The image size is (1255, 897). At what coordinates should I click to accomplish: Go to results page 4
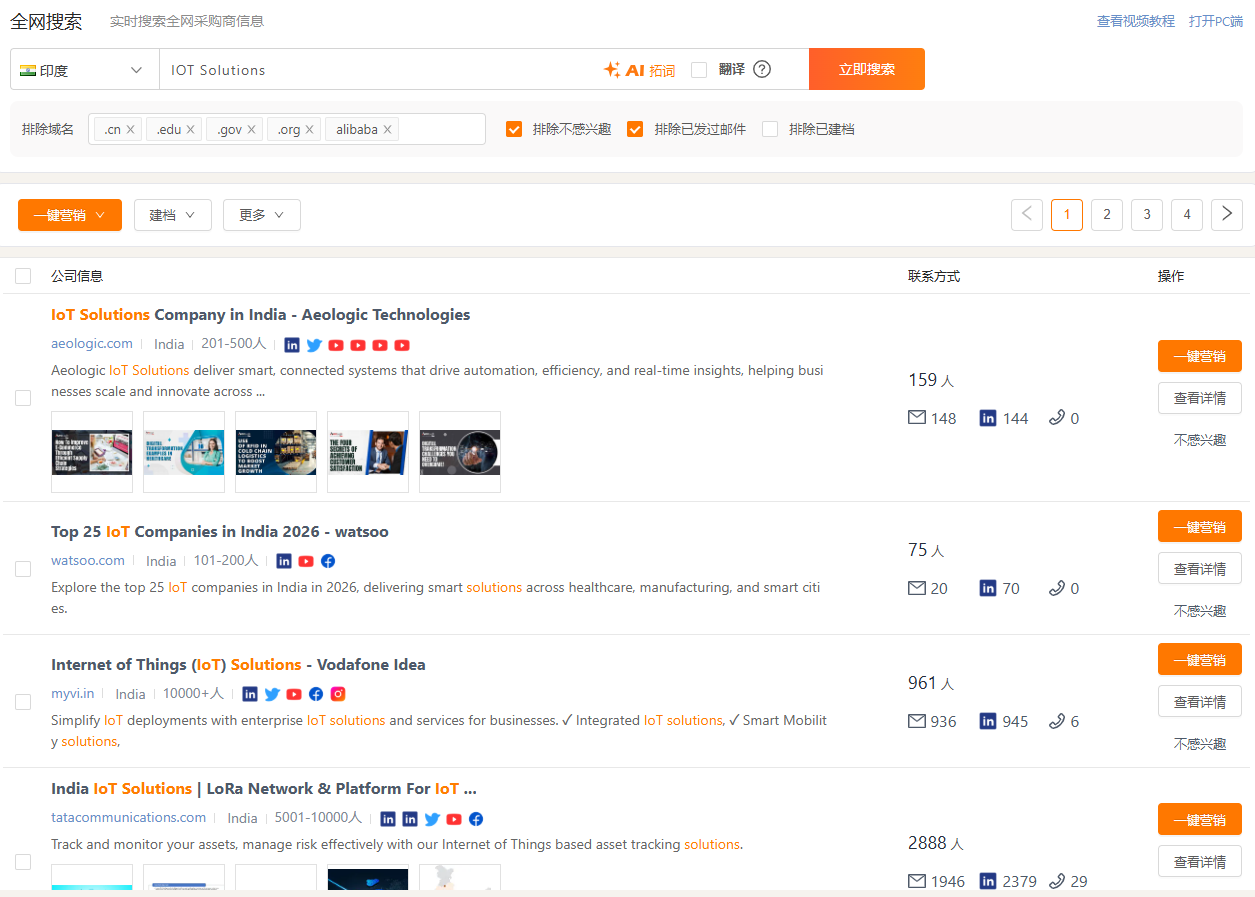coord(1187,215)
